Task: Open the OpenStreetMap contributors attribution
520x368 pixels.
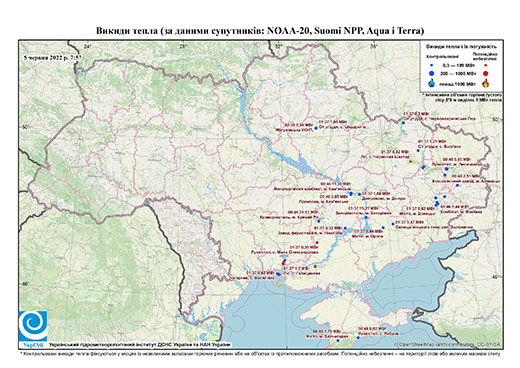Action: coord(448,344)
